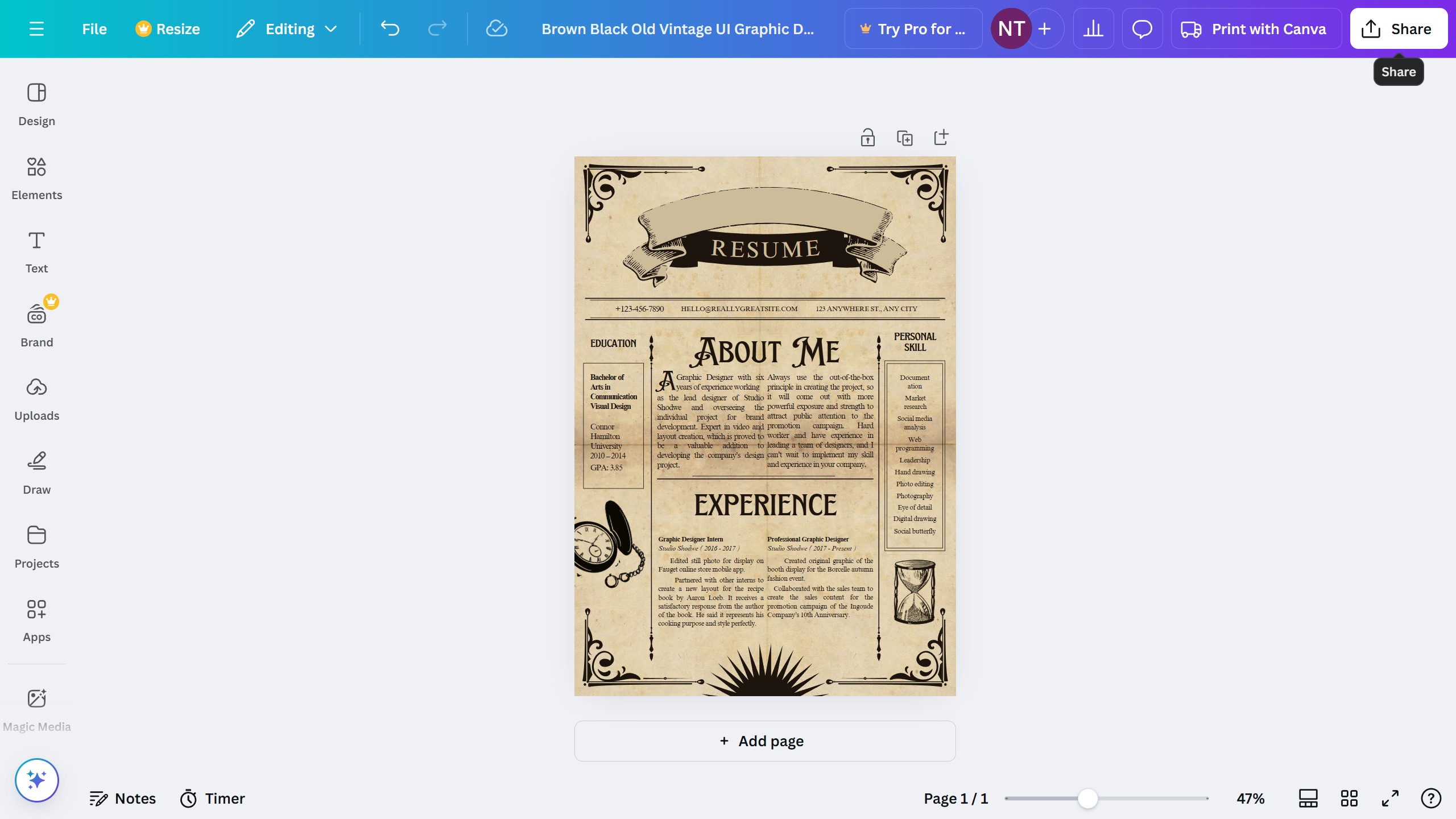This screenshot has width=1456, height=819.
Task: Open the design insights chart icon
Action: click(x=1093, y=28)
